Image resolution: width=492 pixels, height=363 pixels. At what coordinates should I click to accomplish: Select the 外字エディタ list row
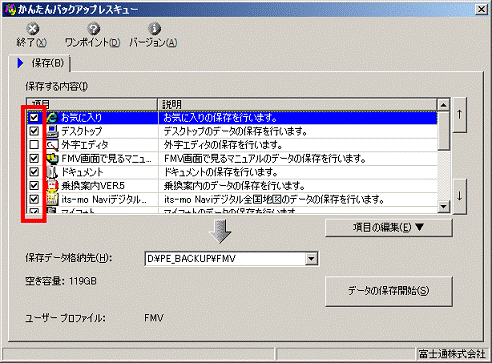click(232, 145)
